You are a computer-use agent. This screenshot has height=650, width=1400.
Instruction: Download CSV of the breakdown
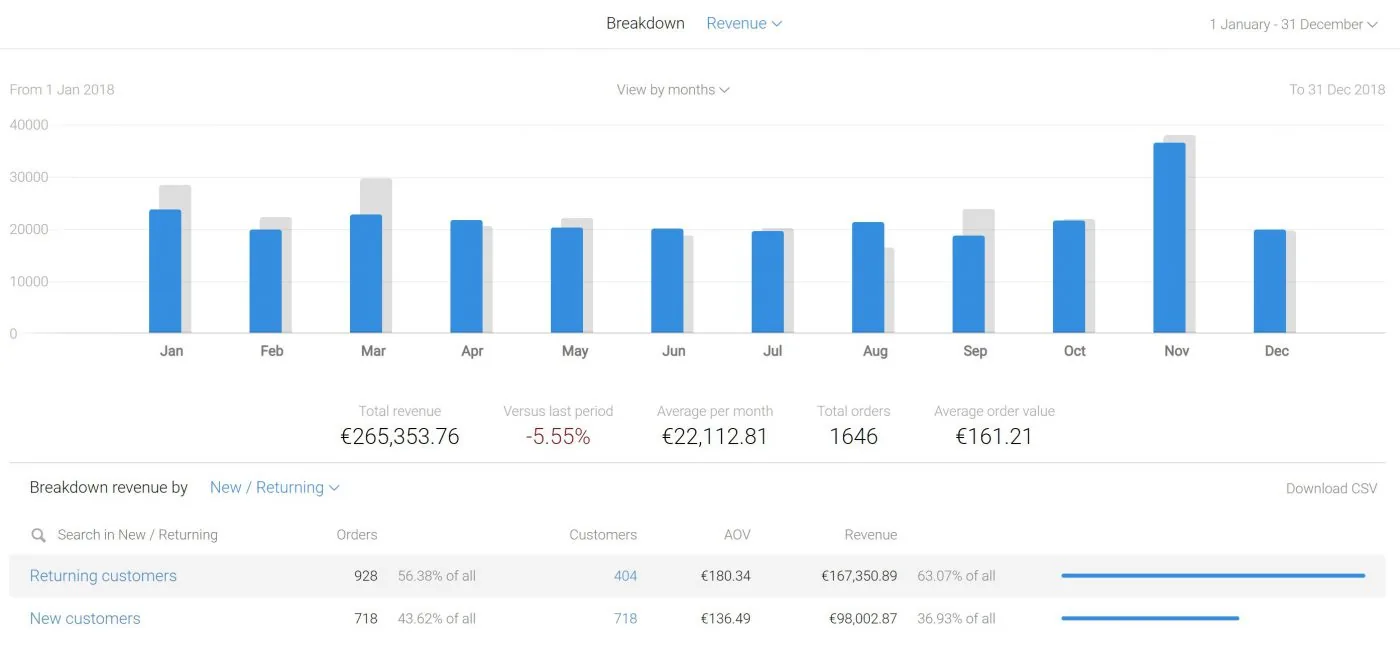point(1331,488)
